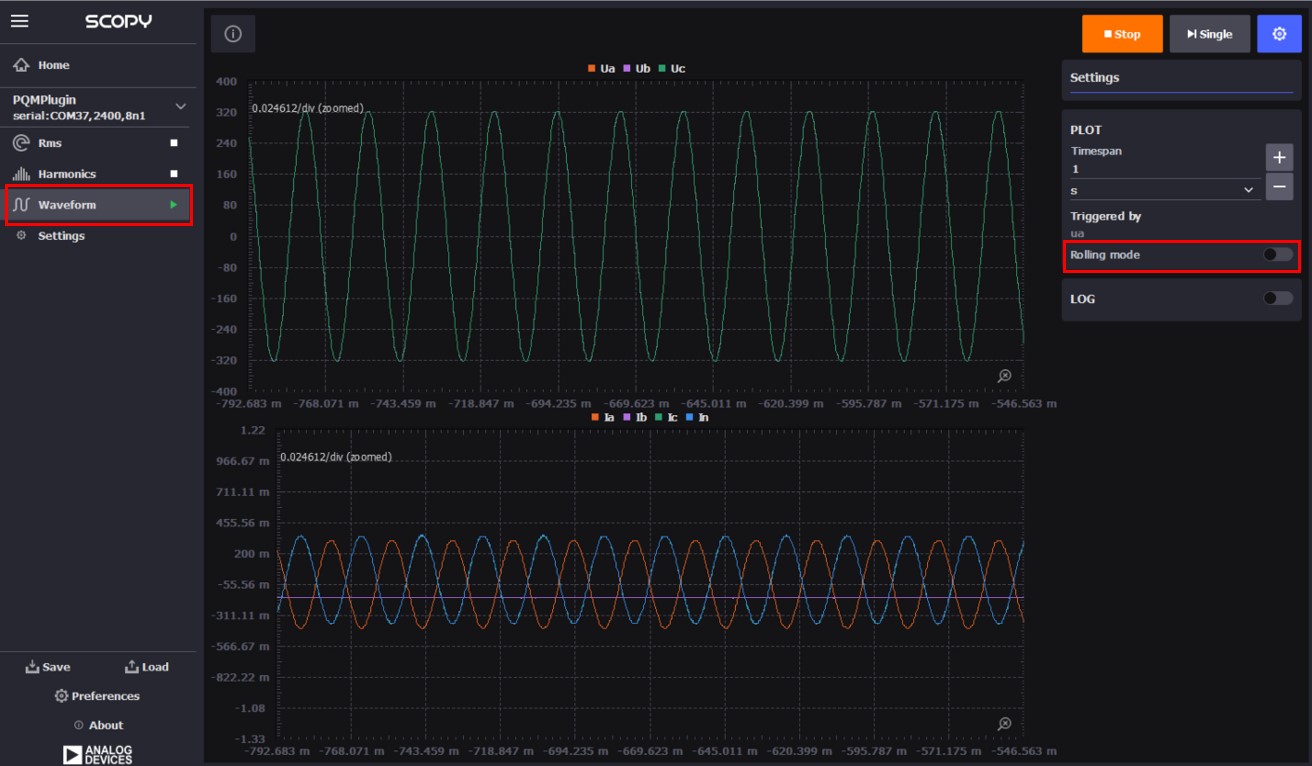Viewport: 1312px width, 766px height.
Task: Select the Harmonics instrument icon
Action: pyautogui.click(x=19, y=173)
